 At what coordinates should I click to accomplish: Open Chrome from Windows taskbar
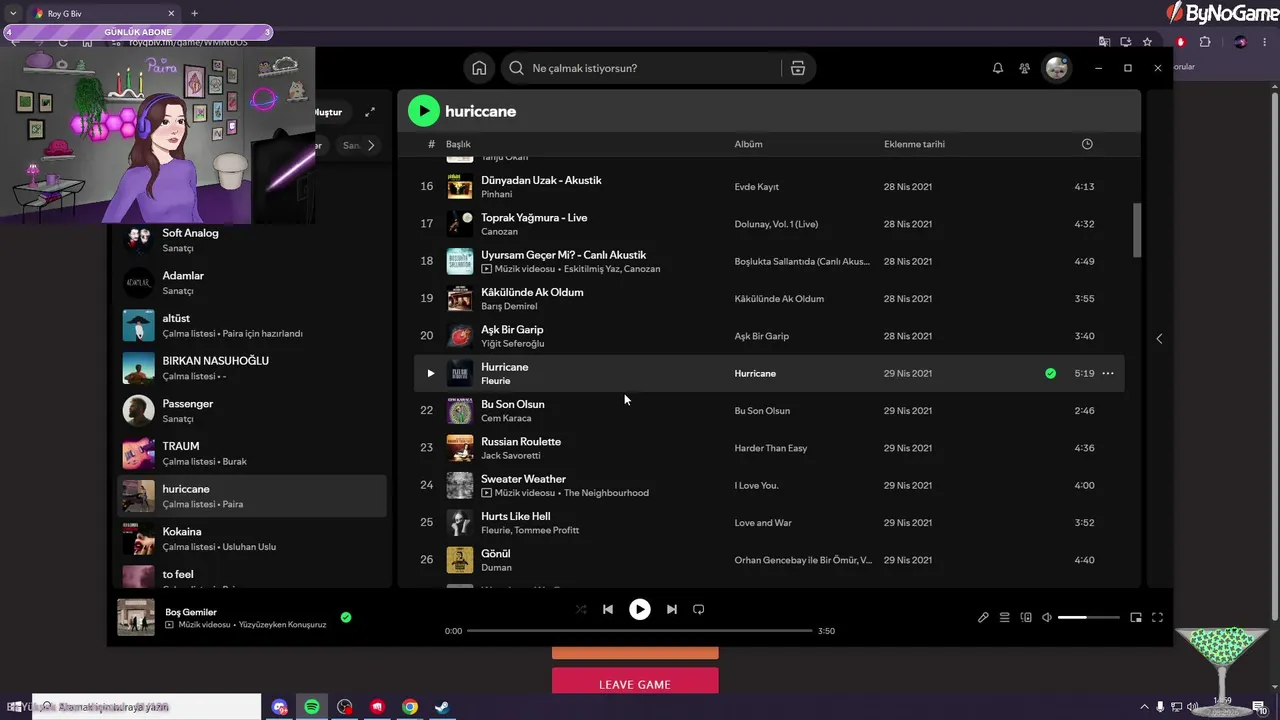coord(409,707)
